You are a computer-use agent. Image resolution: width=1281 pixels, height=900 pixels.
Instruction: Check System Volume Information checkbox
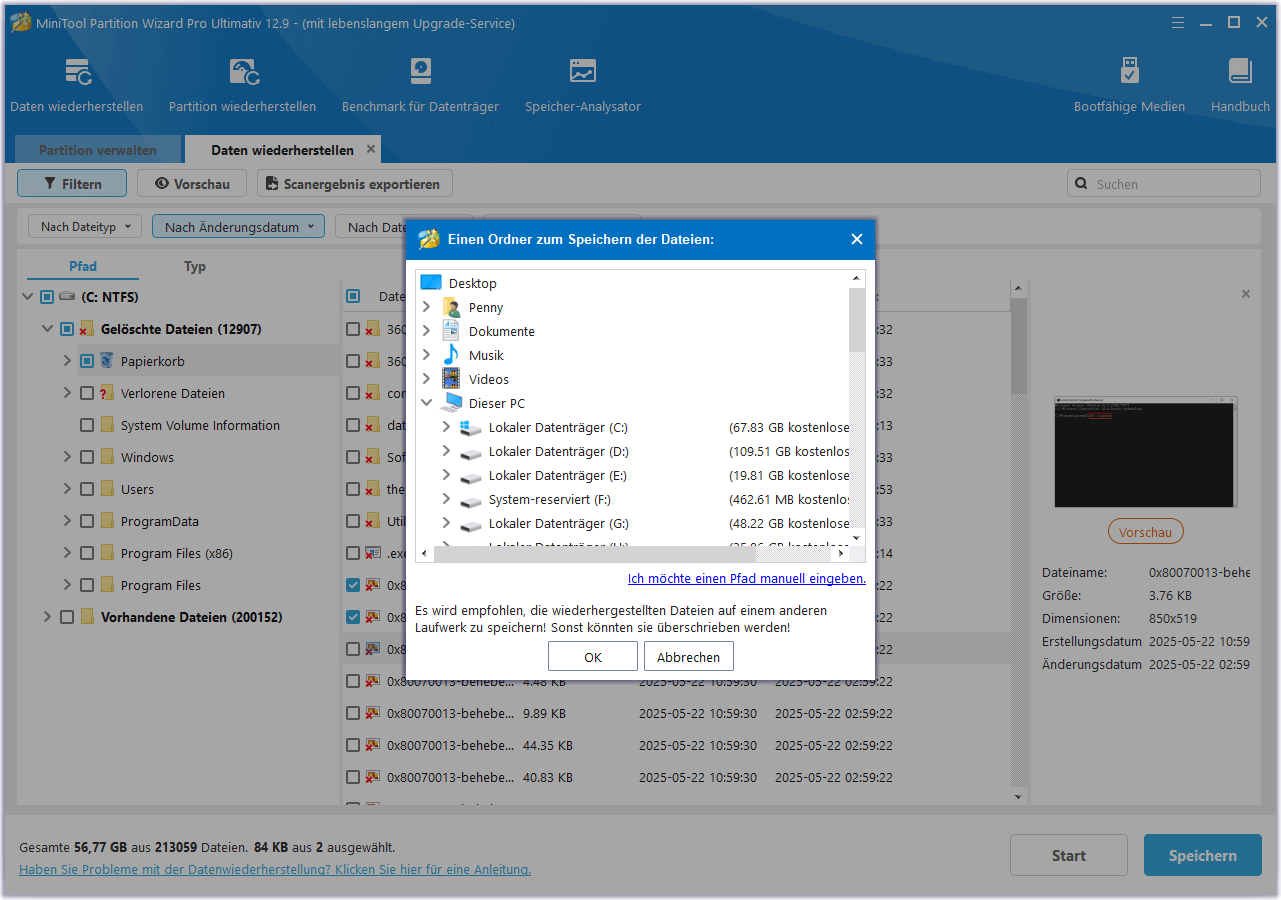click(87, 425)
